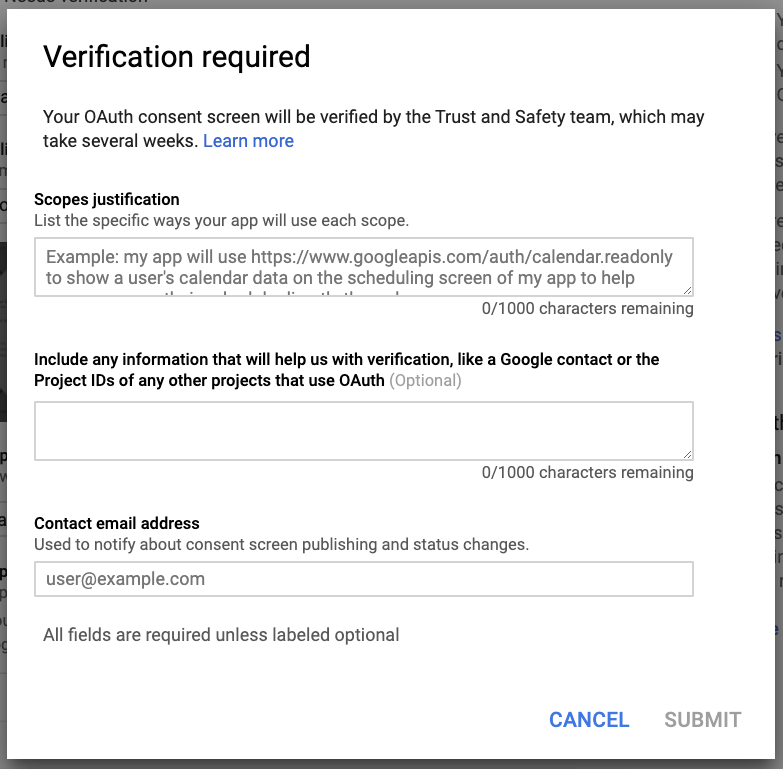This screenshot has height=769, width=783.
Task: Click the Verification required dialog title
Action: pos(177,57)
